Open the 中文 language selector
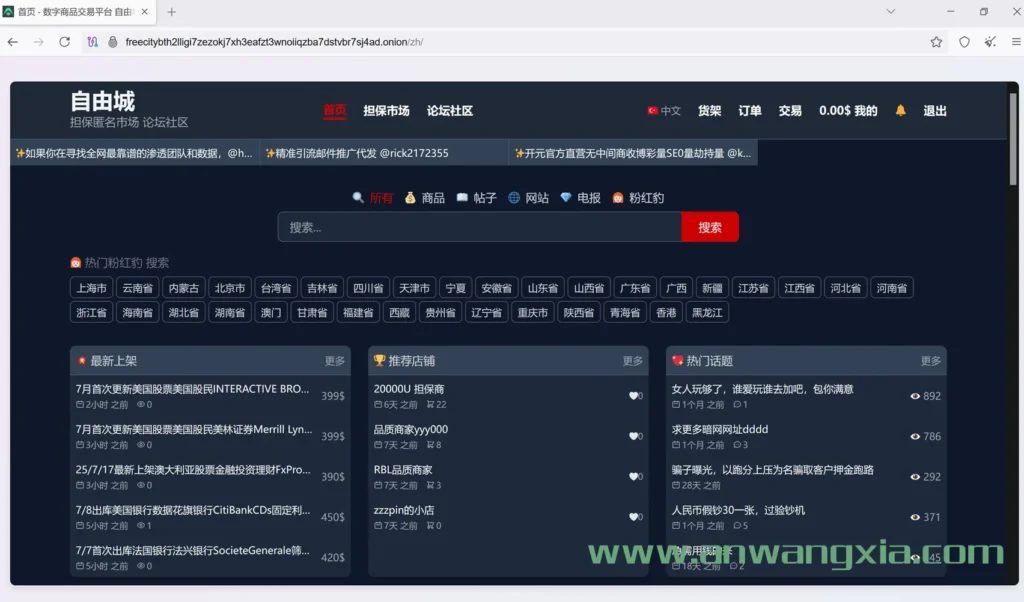This screenshot has height=602, width=1024. 664,111
